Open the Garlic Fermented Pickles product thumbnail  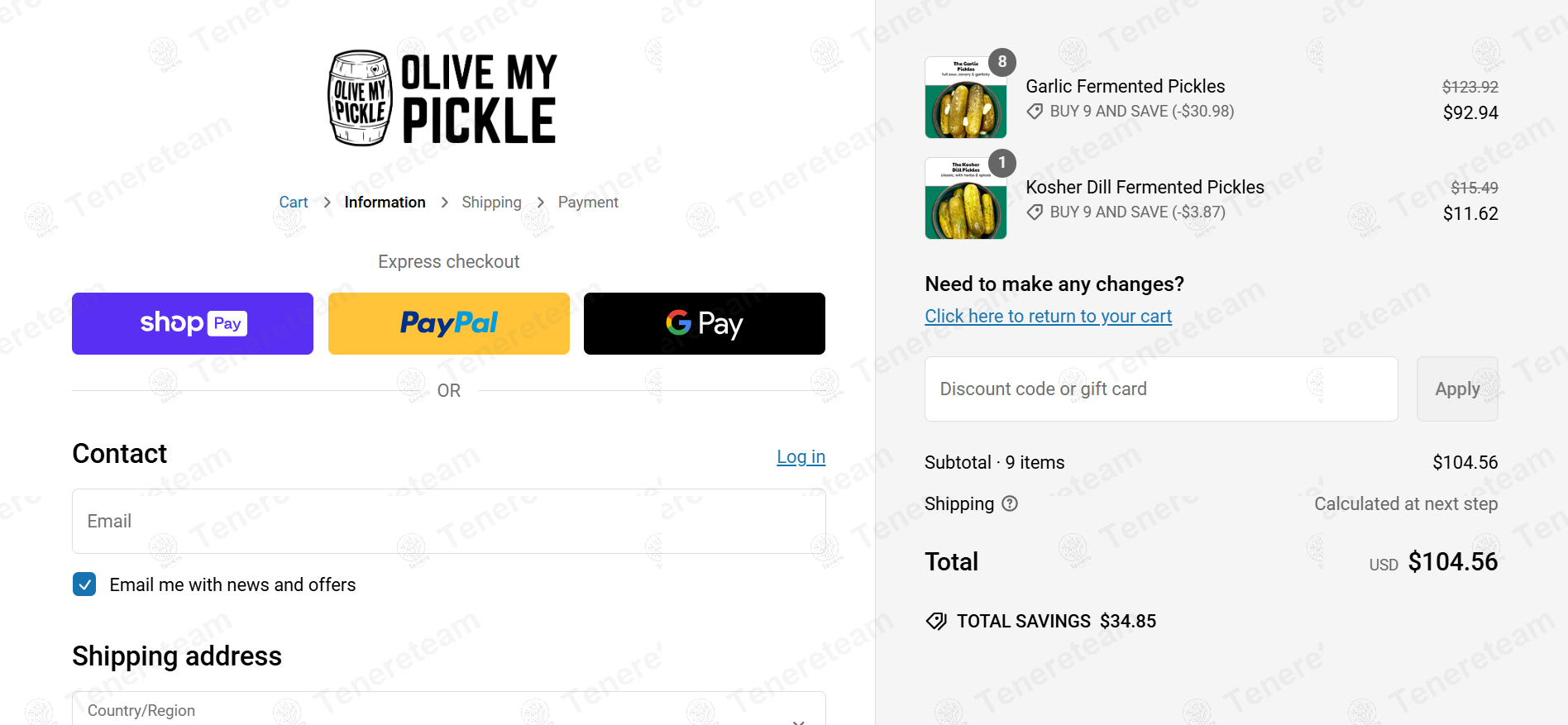tap(966, 98)
